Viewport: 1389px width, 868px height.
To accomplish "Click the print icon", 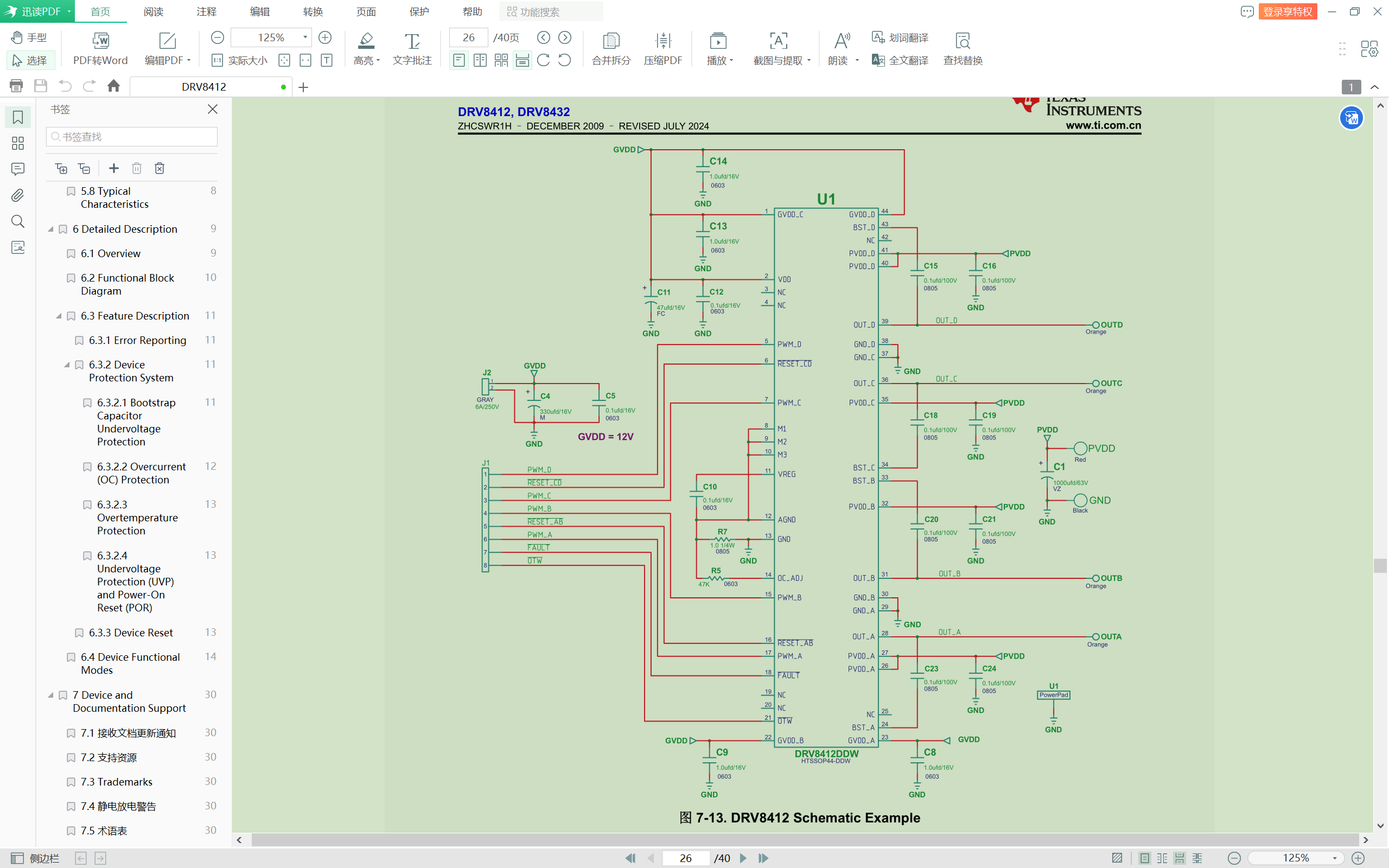I will click(x=16, y=86).
